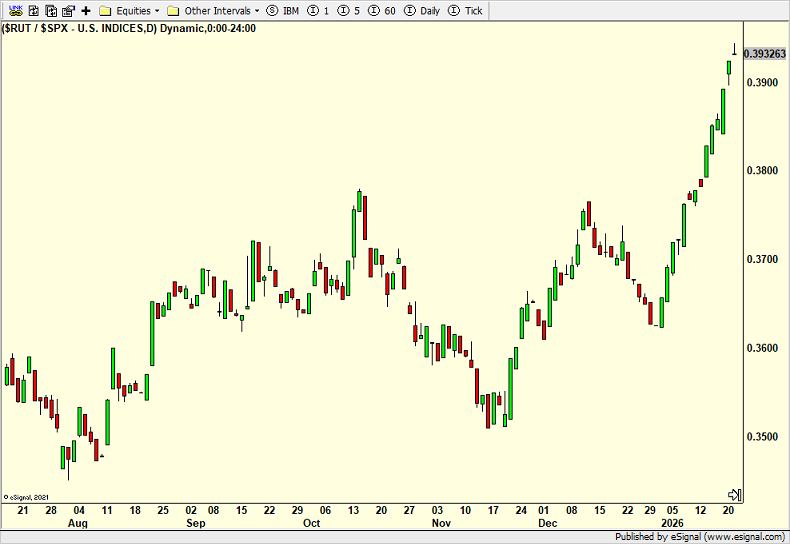Click the third toolbar icon with stacked pages
Screen dimensions: 790x544
(x=50, y=11)
